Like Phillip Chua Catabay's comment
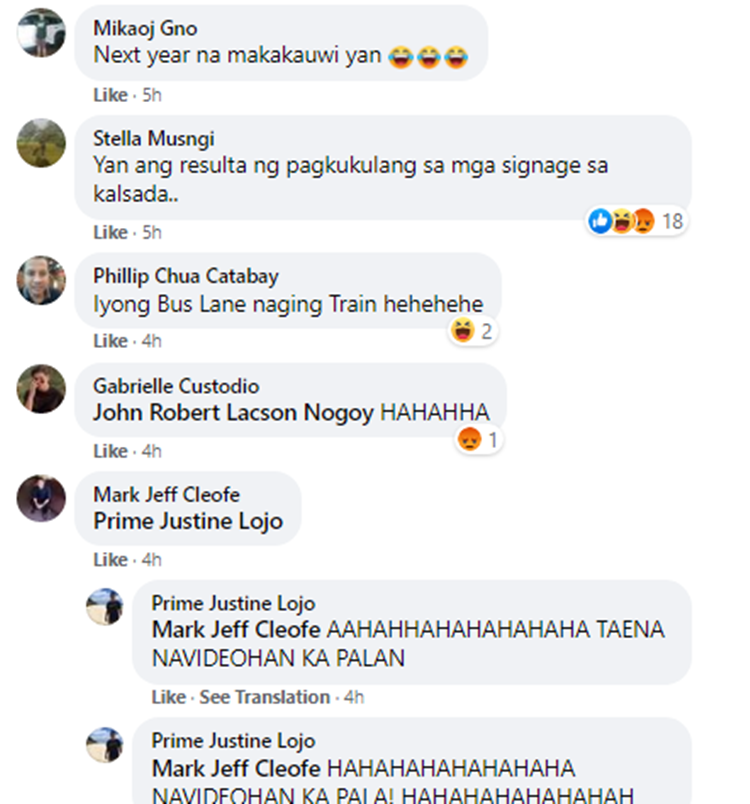Viewport: 750px width, 804px height. tap(110, 341)
